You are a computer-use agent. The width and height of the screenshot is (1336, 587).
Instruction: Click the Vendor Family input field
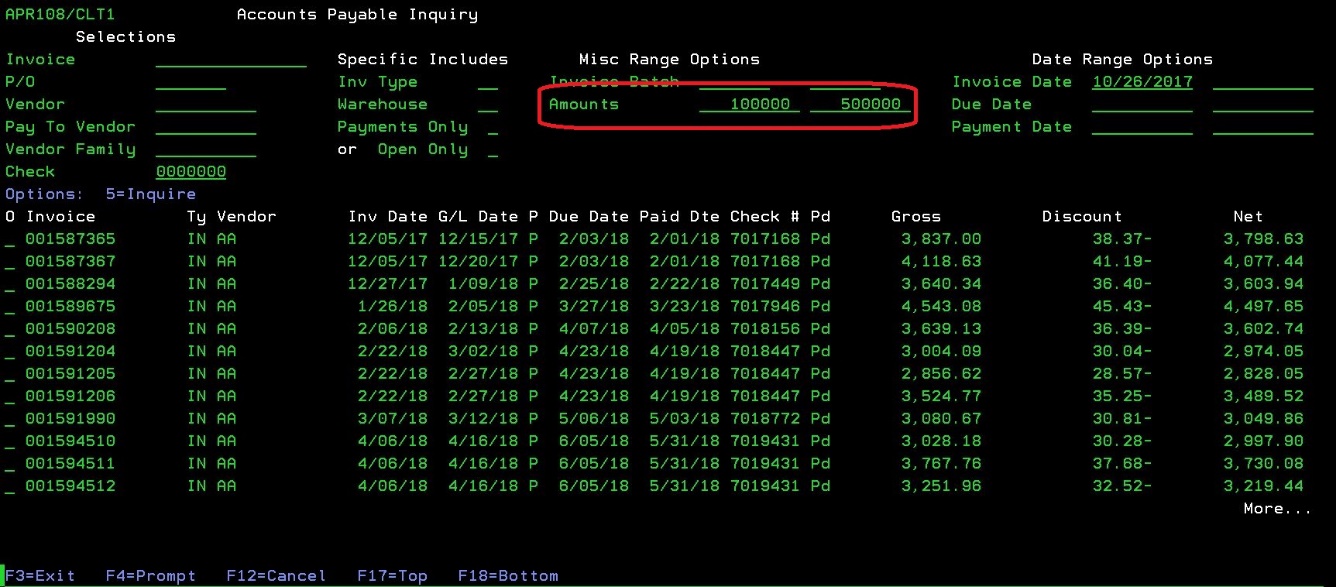click(x=205, y=150)
